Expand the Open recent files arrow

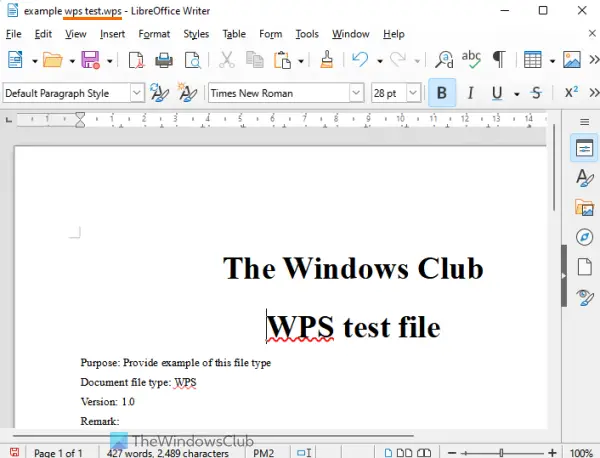click(x=72, y=61)
